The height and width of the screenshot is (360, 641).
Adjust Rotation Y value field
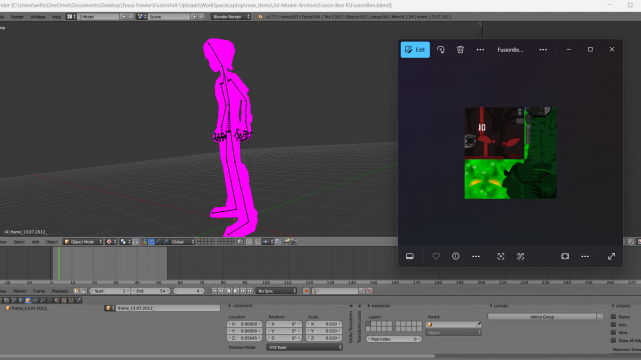(x=284, y=331)
